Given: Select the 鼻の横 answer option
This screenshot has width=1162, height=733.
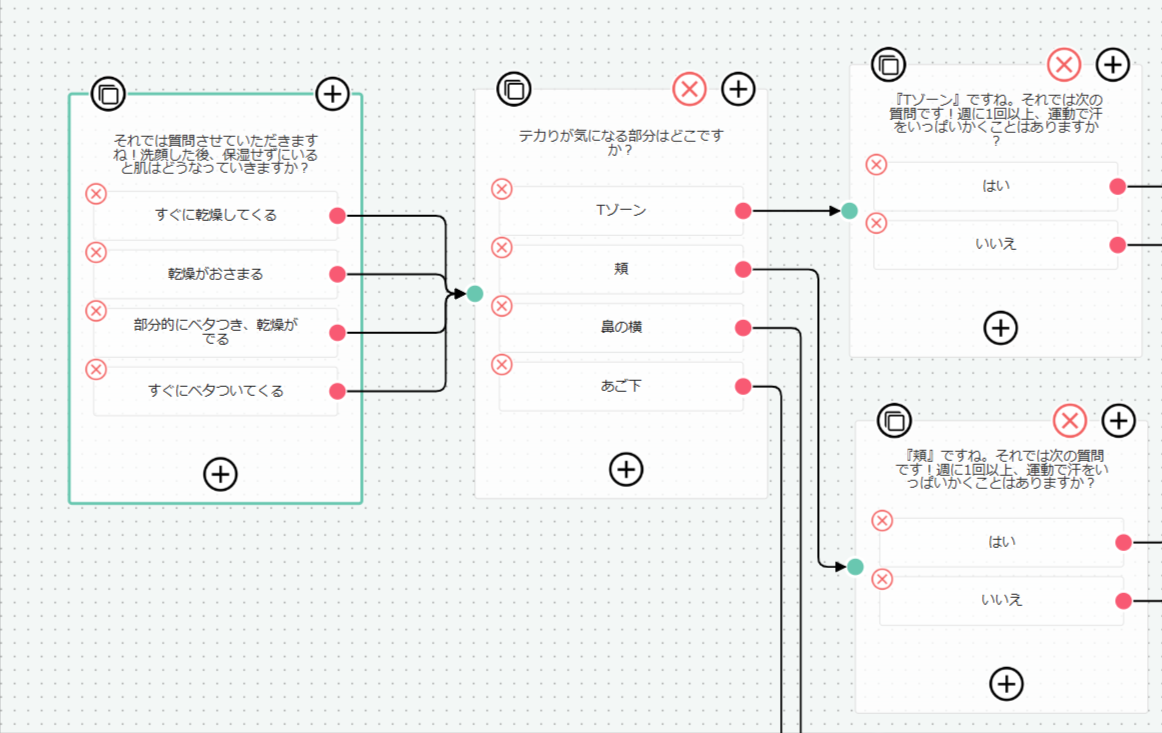Looking at the screenshot, I should [621, 328].
